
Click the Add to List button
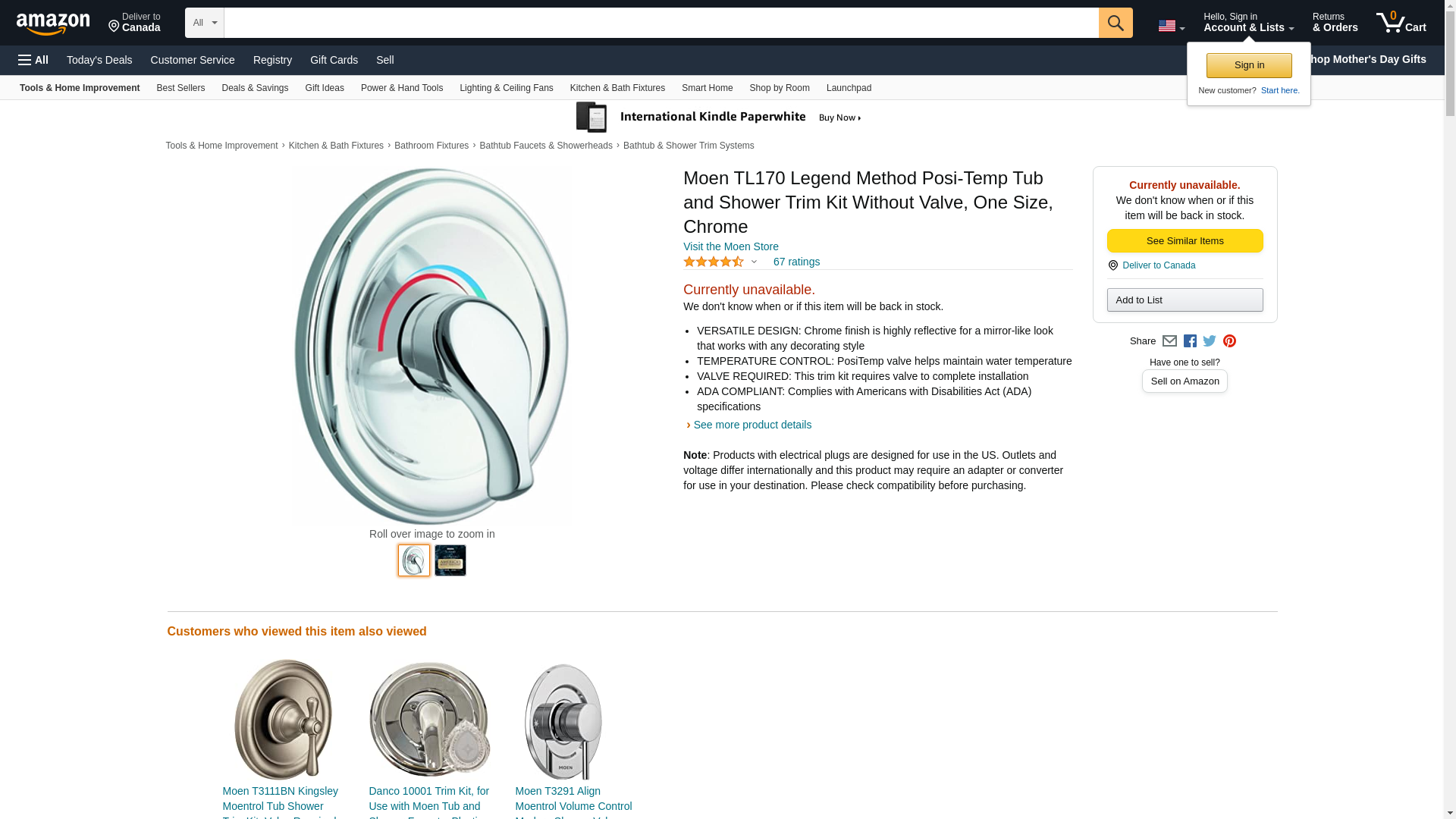pyautogui.click(x=1185, y=300)
